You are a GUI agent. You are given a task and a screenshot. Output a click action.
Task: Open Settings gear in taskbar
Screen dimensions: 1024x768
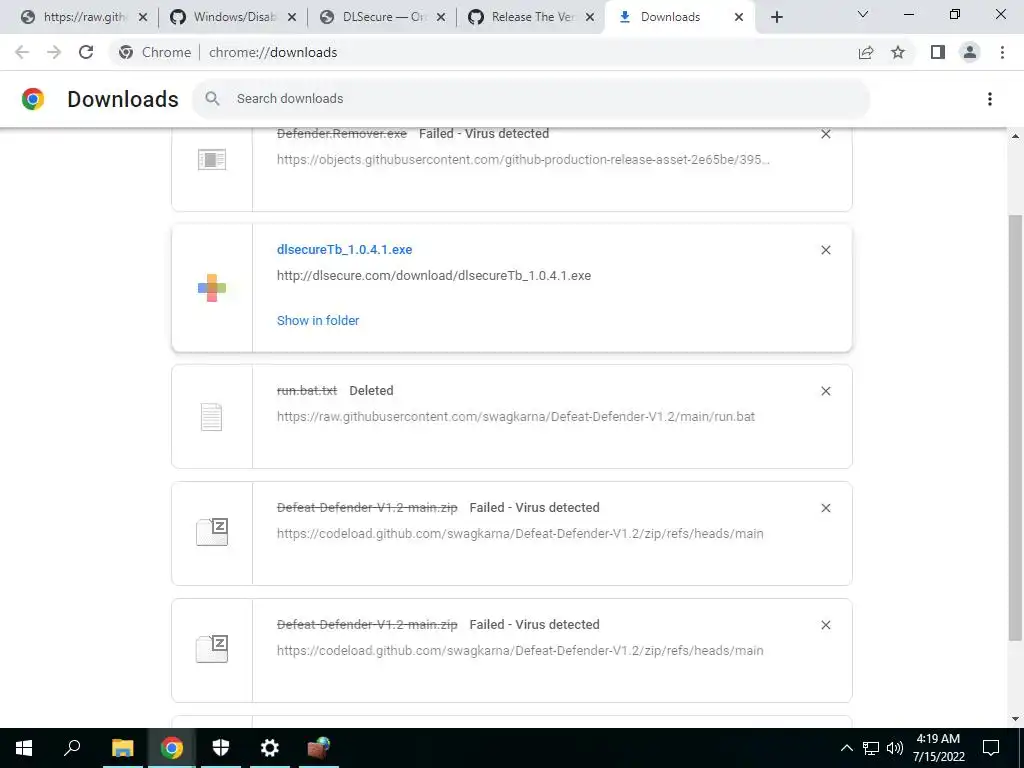tap(270, 748)
